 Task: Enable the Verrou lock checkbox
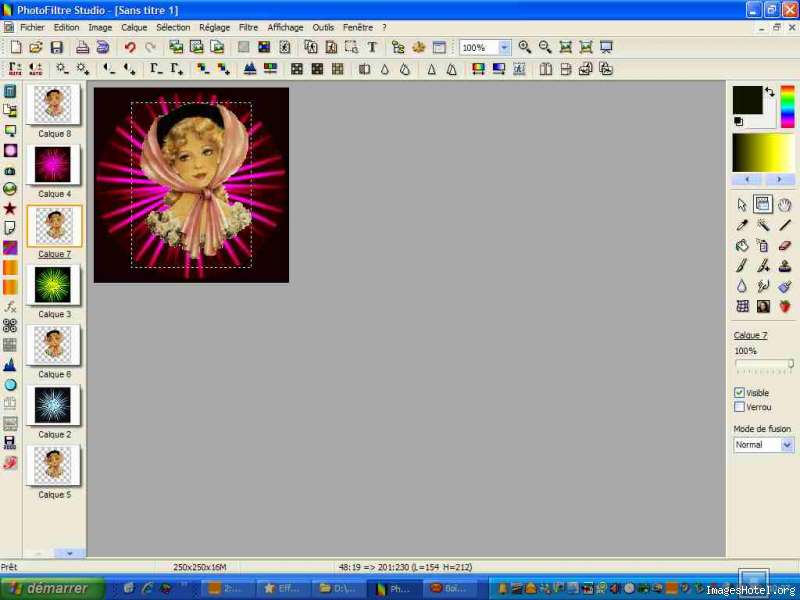(739, 407)
